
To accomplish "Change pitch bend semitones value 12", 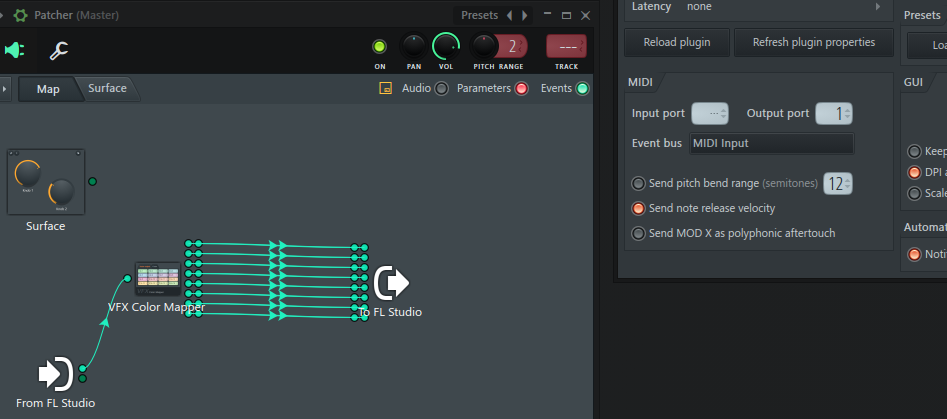I will pos(838,184).
